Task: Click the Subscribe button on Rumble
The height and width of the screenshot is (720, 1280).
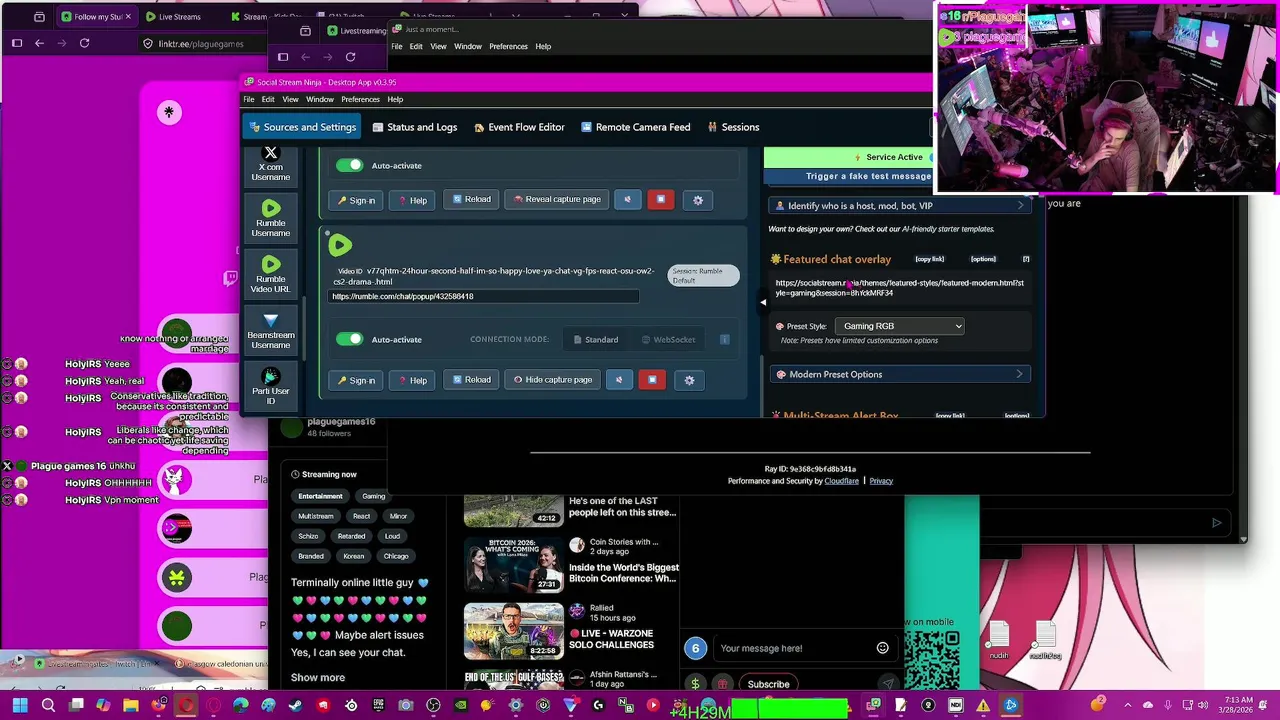Action: tap(768, 684)
